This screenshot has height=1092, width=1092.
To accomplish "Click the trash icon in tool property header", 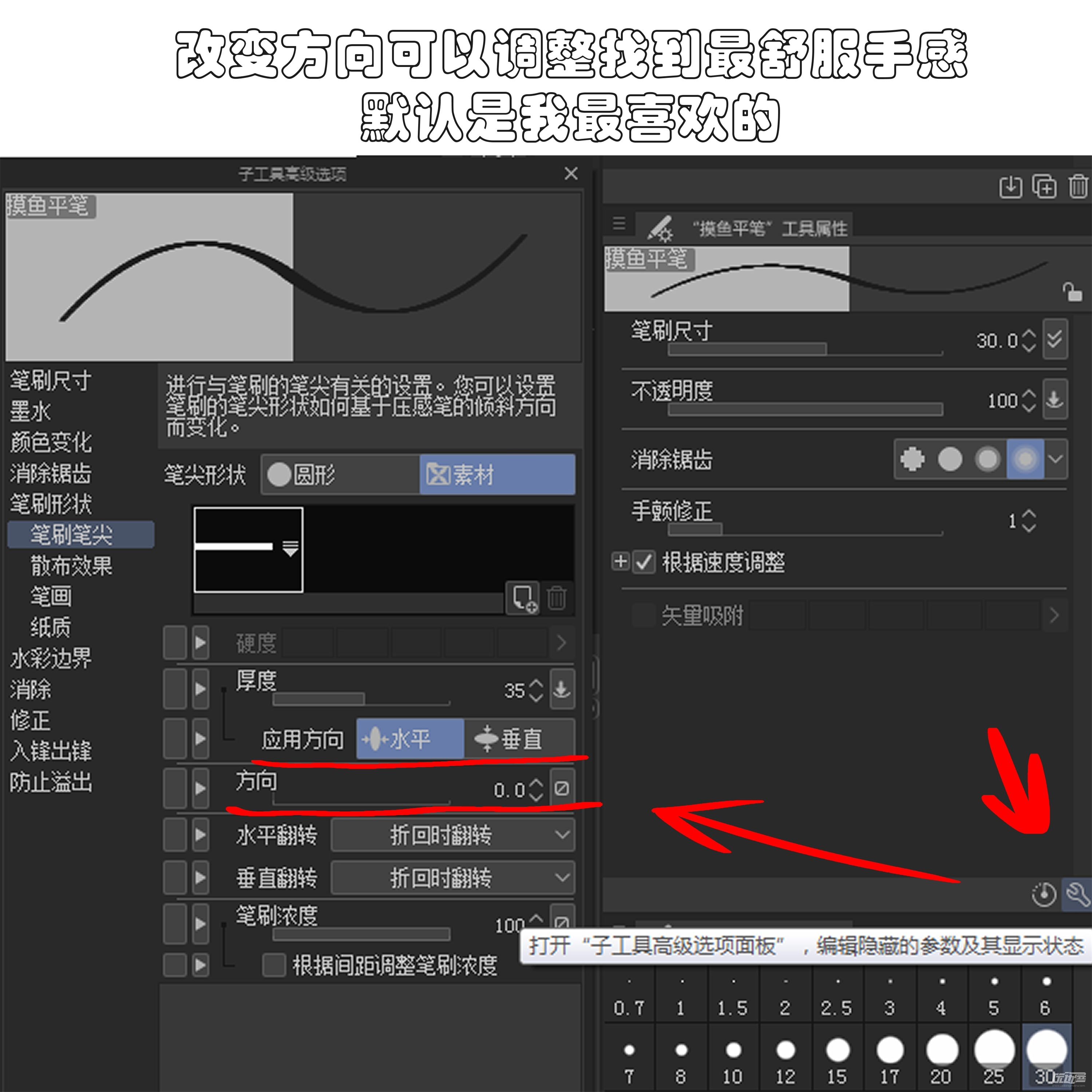I will pyautogui.click(x=1079, y=186).
